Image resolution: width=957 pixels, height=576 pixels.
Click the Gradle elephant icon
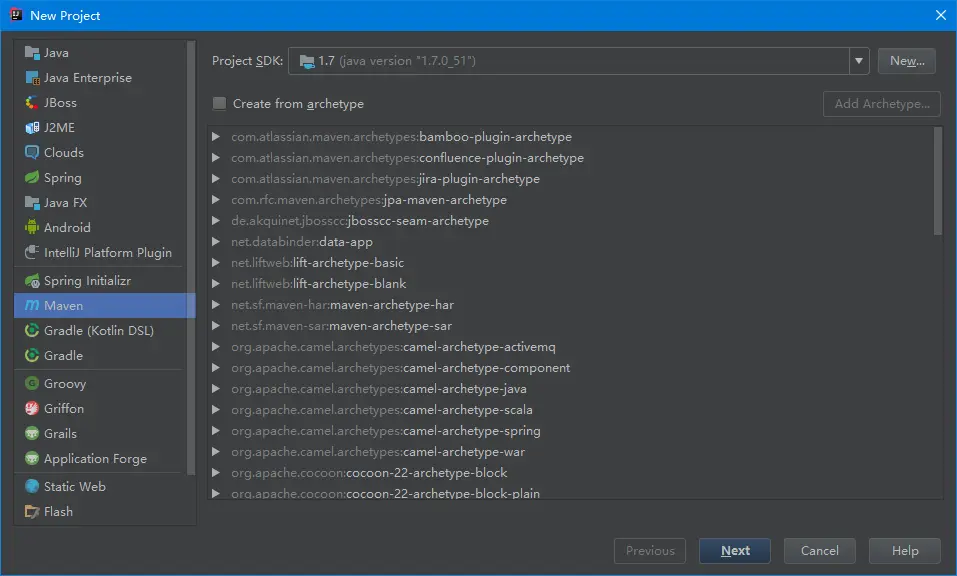pos(32,356)
